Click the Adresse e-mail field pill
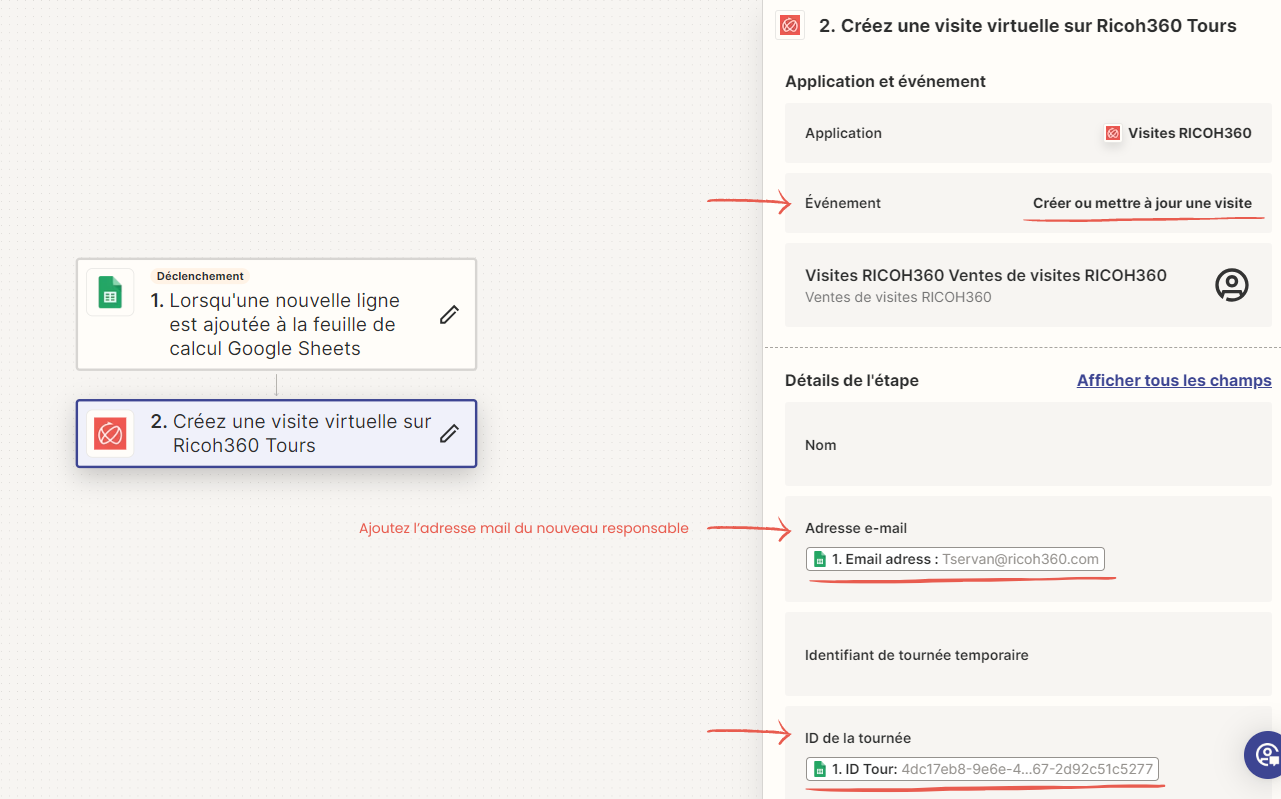Viewport: 1281px width, 799px height. pos(955,559)
